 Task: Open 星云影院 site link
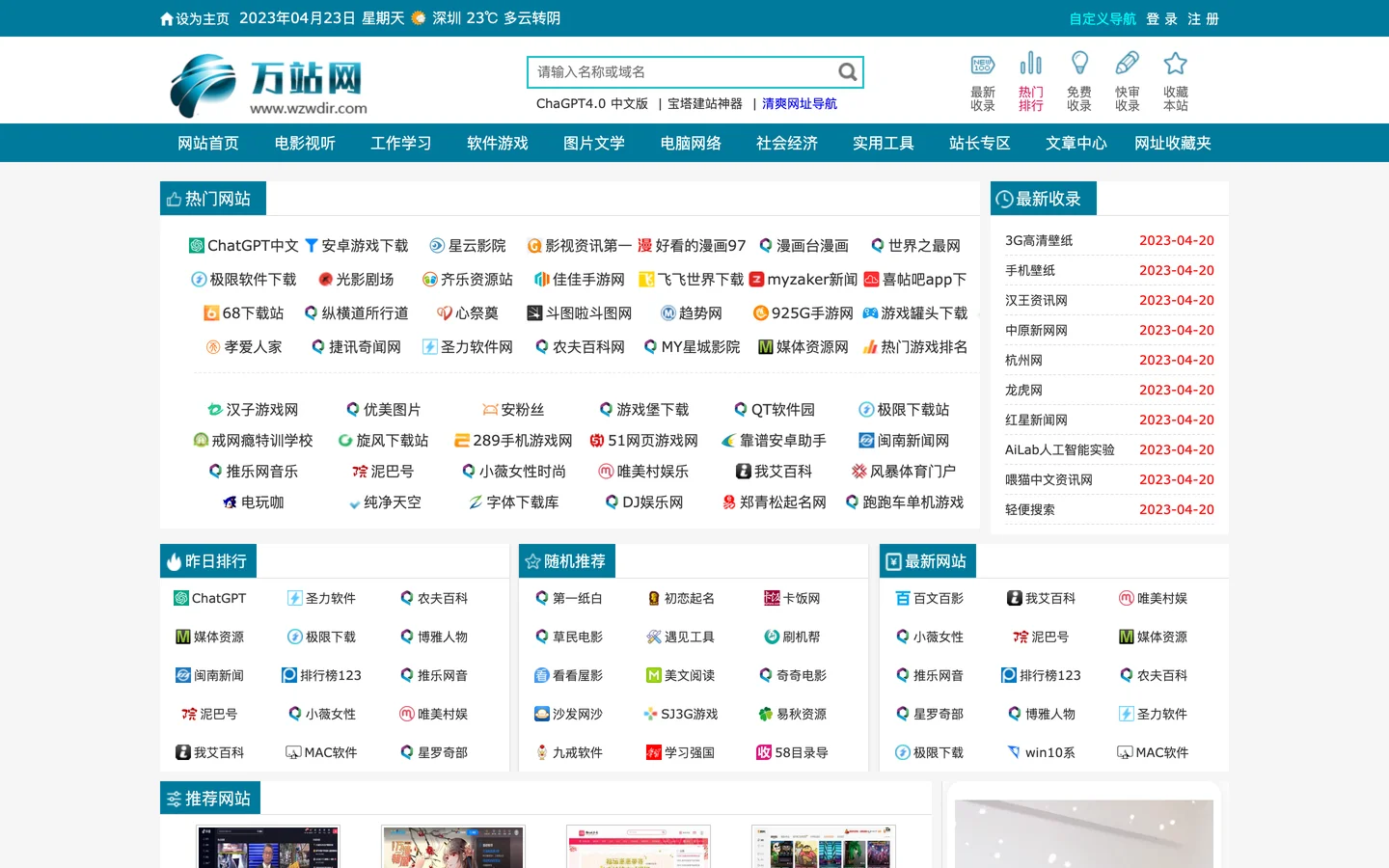pyautogui.click(x=468, y=246)
